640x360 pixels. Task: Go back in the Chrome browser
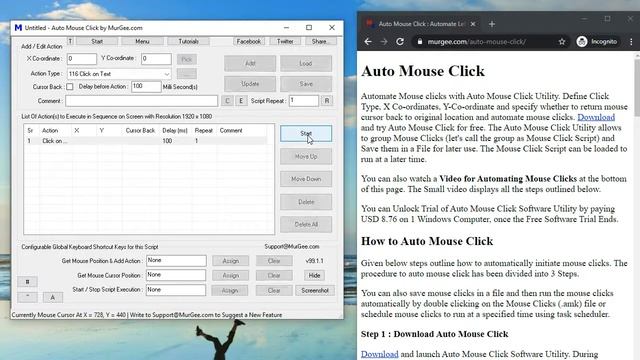(x=368, y=42)
